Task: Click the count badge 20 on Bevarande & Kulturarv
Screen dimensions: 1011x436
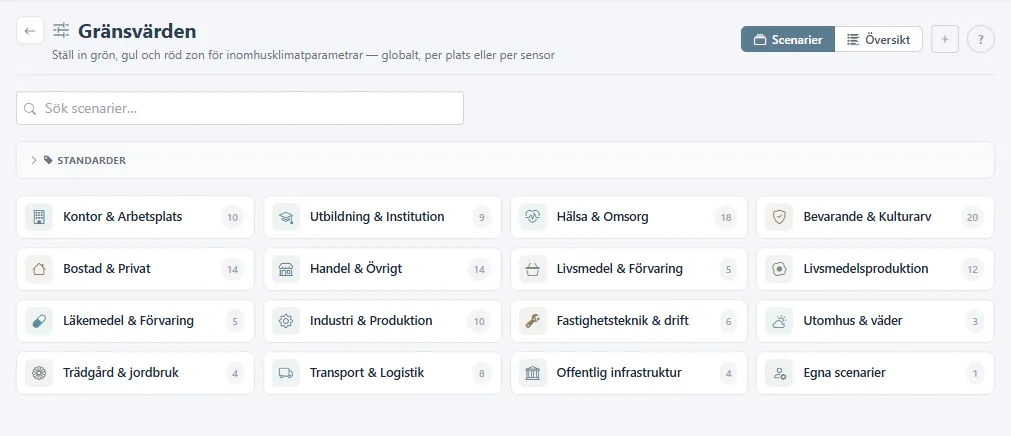Action: pyautogui.click(x=972, y=217)
